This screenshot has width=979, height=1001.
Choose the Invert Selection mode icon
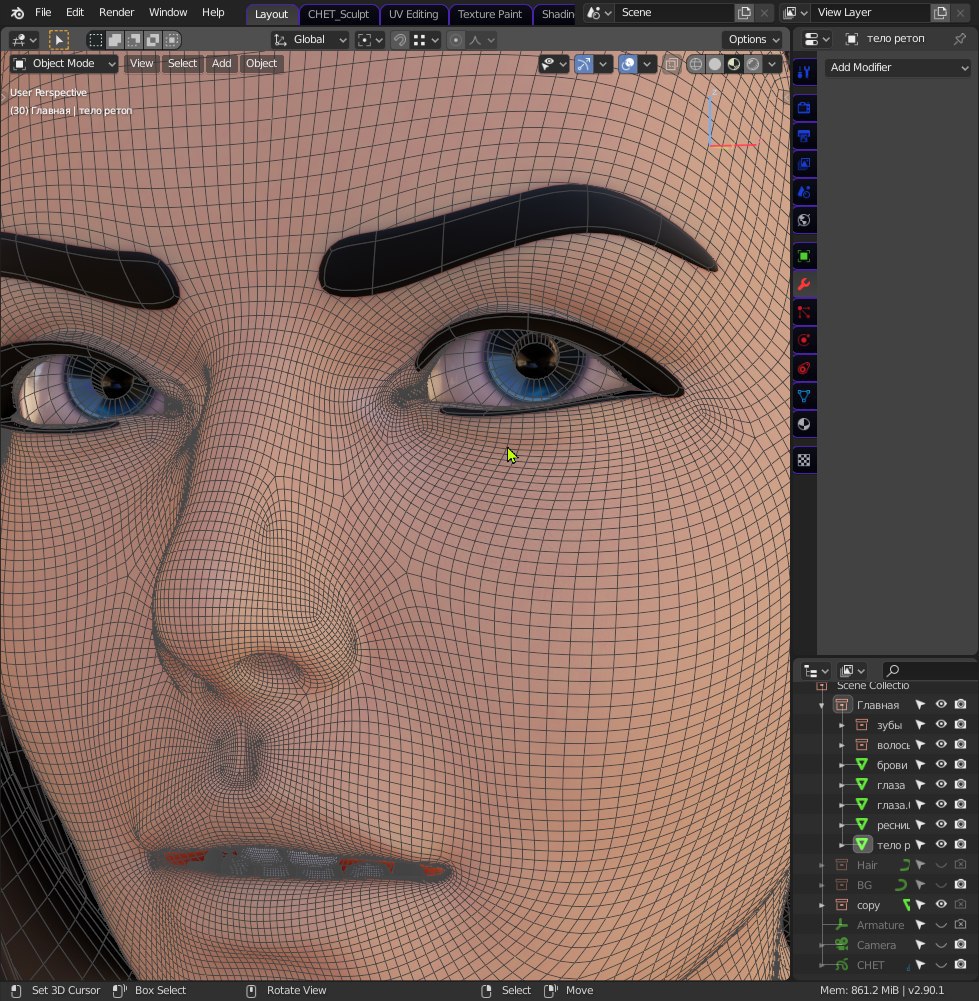point(153,40)
